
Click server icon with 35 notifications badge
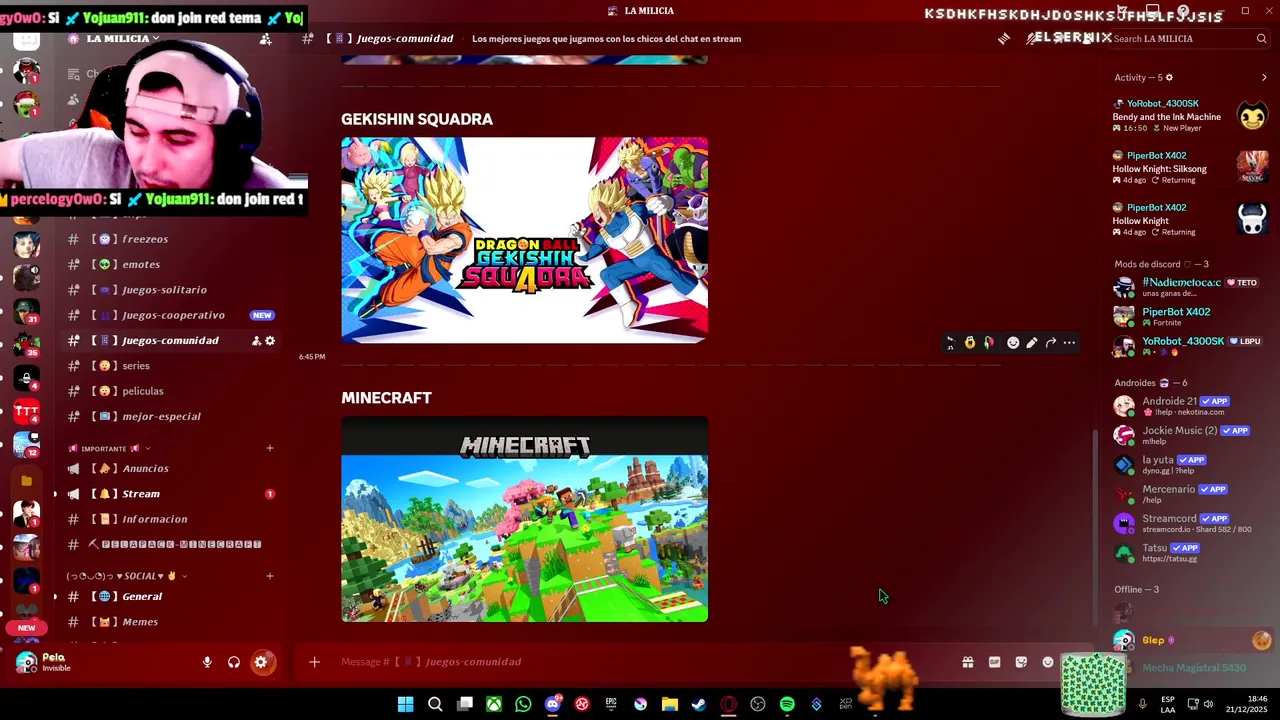[27, 345]
